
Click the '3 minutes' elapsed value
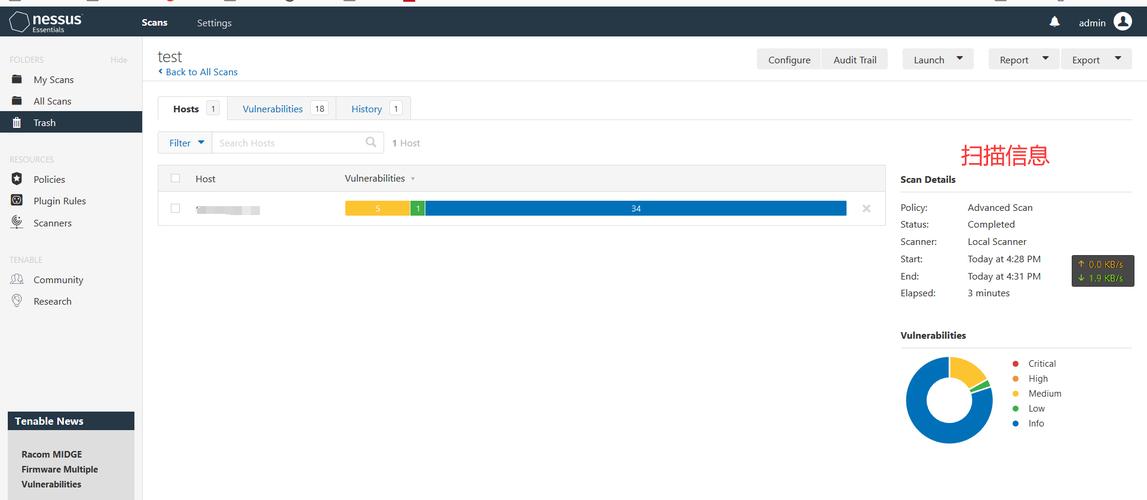(988, 293)
